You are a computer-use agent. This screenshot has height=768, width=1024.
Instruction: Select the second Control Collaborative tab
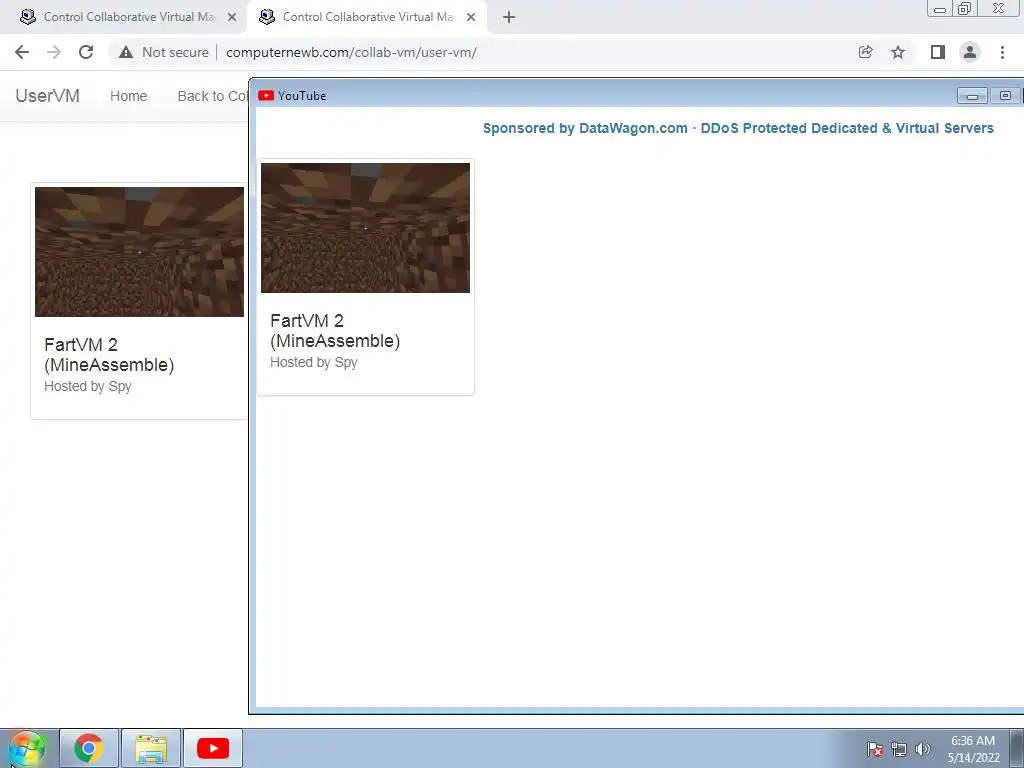366,17
